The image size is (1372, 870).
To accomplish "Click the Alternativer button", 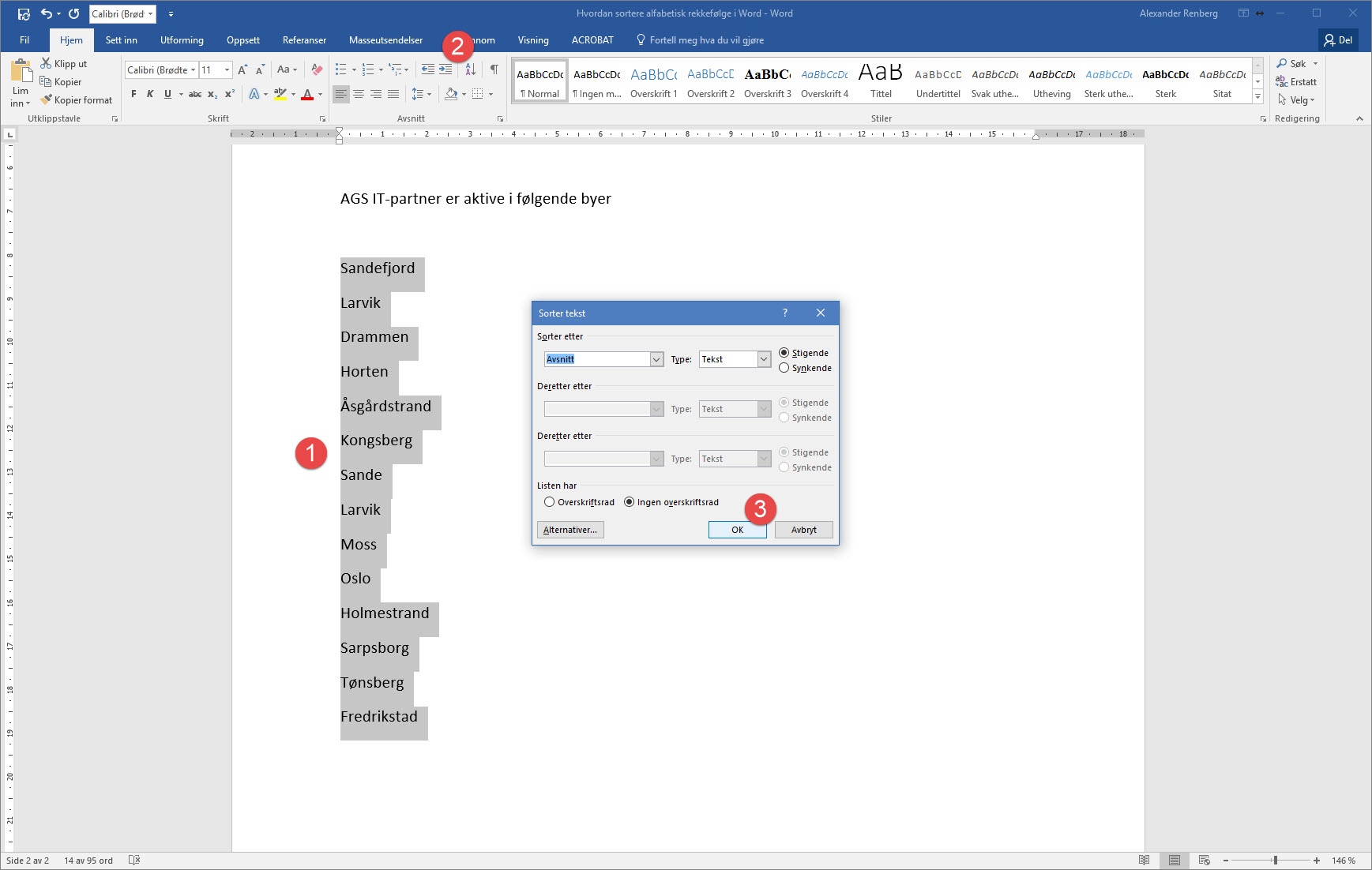I will pyautogui.click(x=570, y=530).
